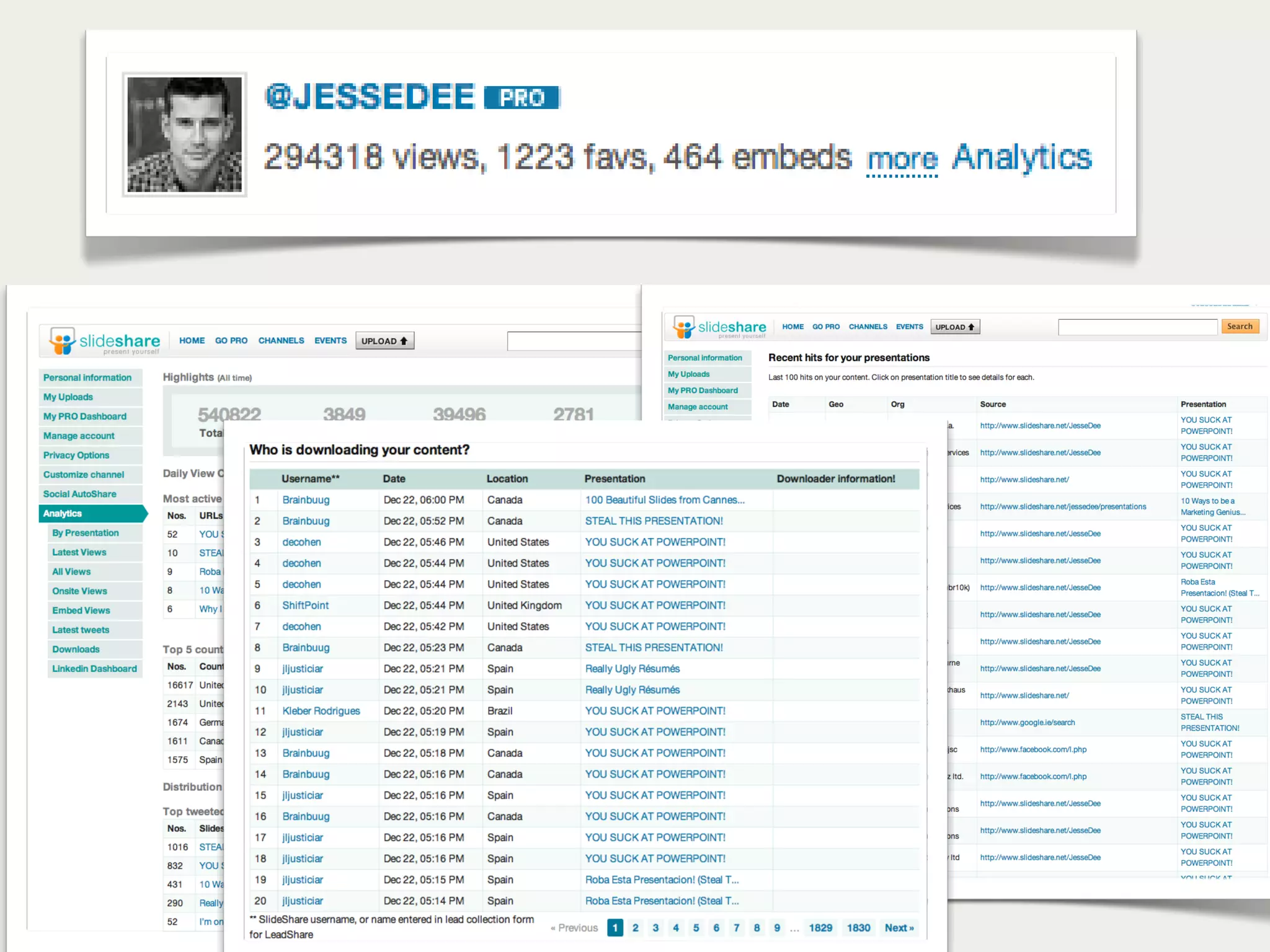Click the SlideShare logo in left screenshot

pos(104,341)
